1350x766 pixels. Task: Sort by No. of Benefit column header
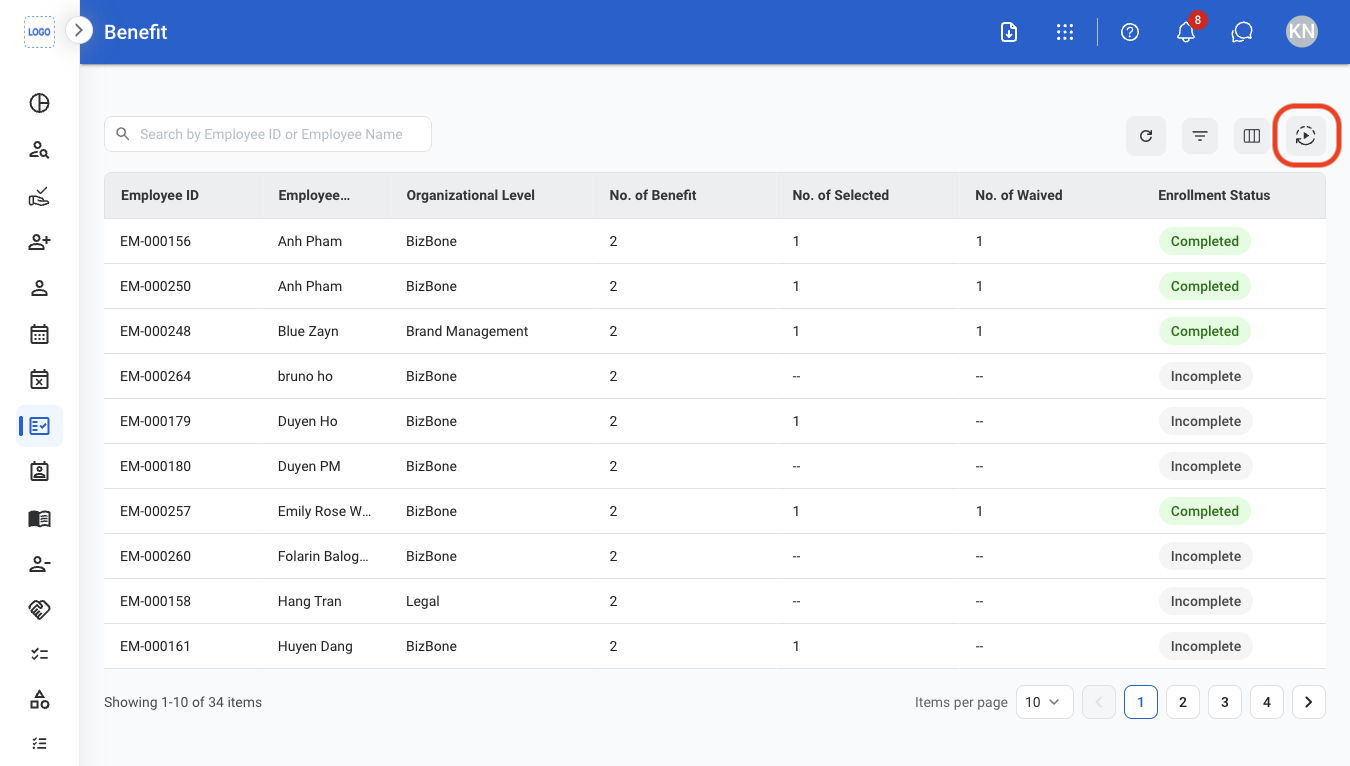(x=653, y=195)
